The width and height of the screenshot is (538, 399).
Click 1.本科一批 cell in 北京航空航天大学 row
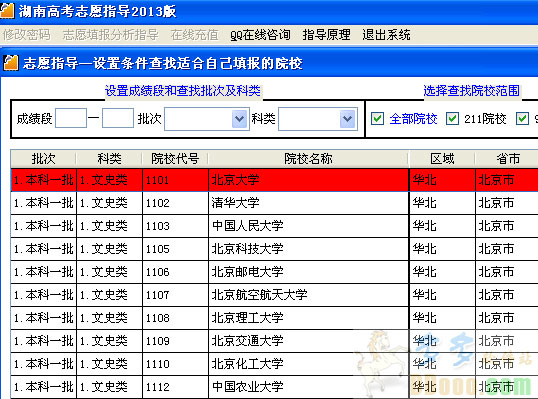coord(44,295)
